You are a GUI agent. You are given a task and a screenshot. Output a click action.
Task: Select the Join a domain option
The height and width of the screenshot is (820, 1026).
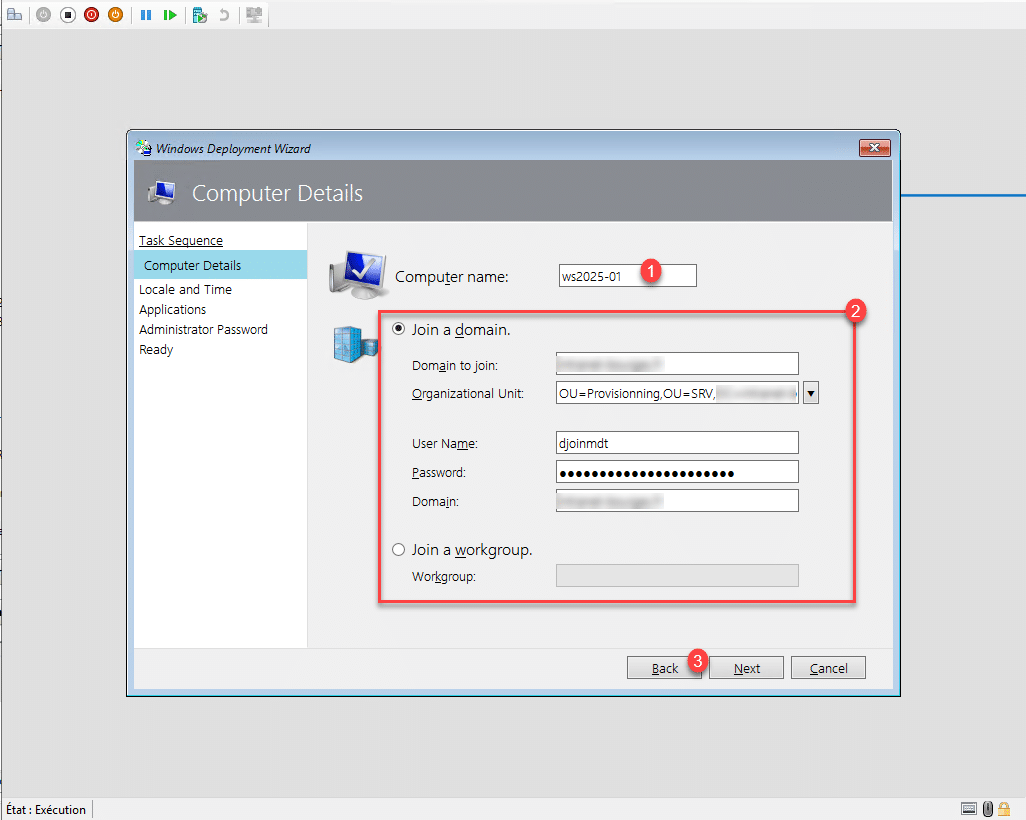pos(399,329)
